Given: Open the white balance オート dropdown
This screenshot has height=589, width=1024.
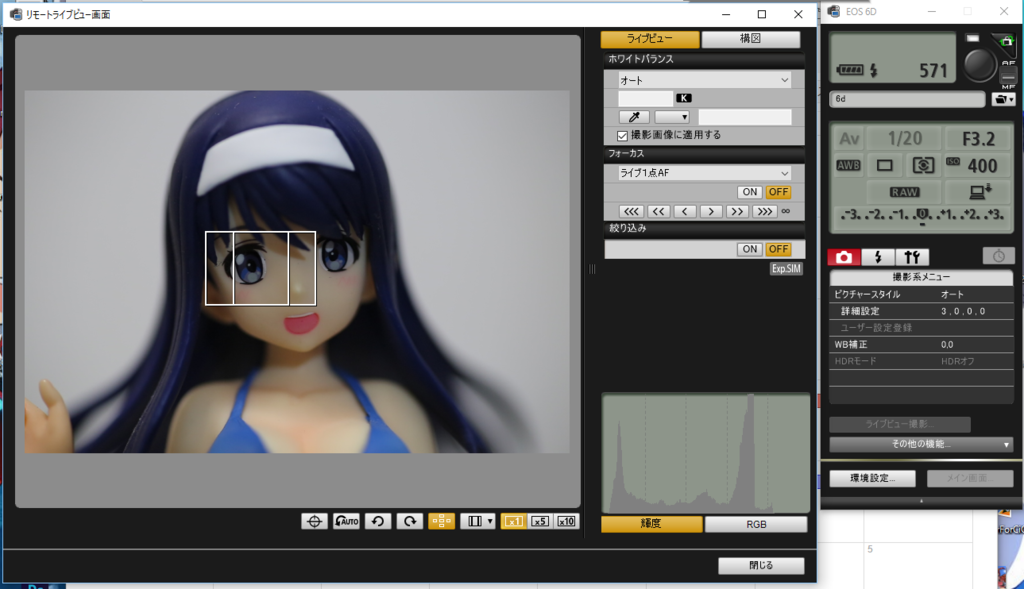Looking at the screenshot, I should pos(705,80).
